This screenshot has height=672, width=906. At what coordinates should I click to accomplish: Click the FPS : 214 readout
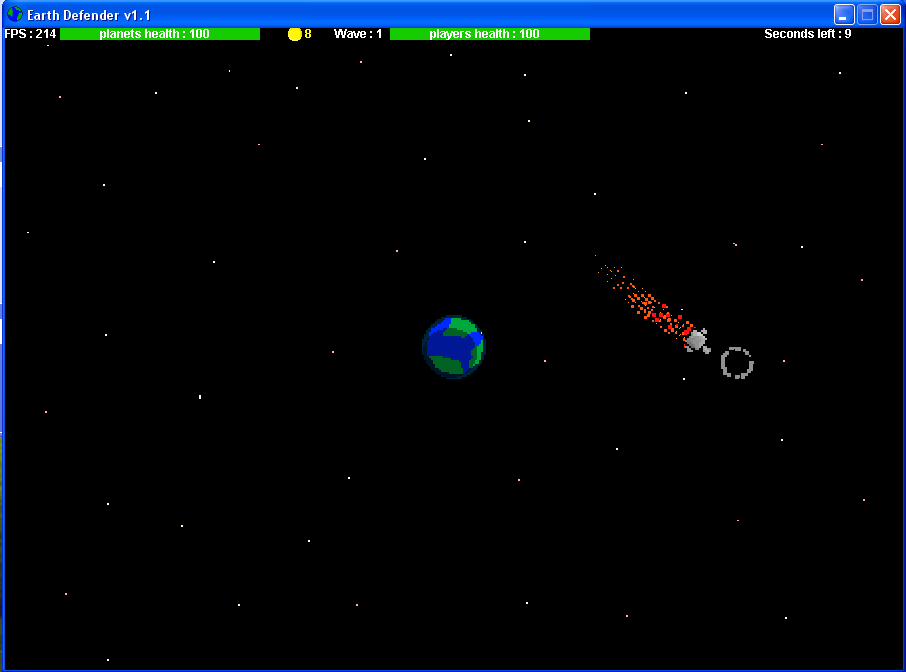click(x=30, y=34)
